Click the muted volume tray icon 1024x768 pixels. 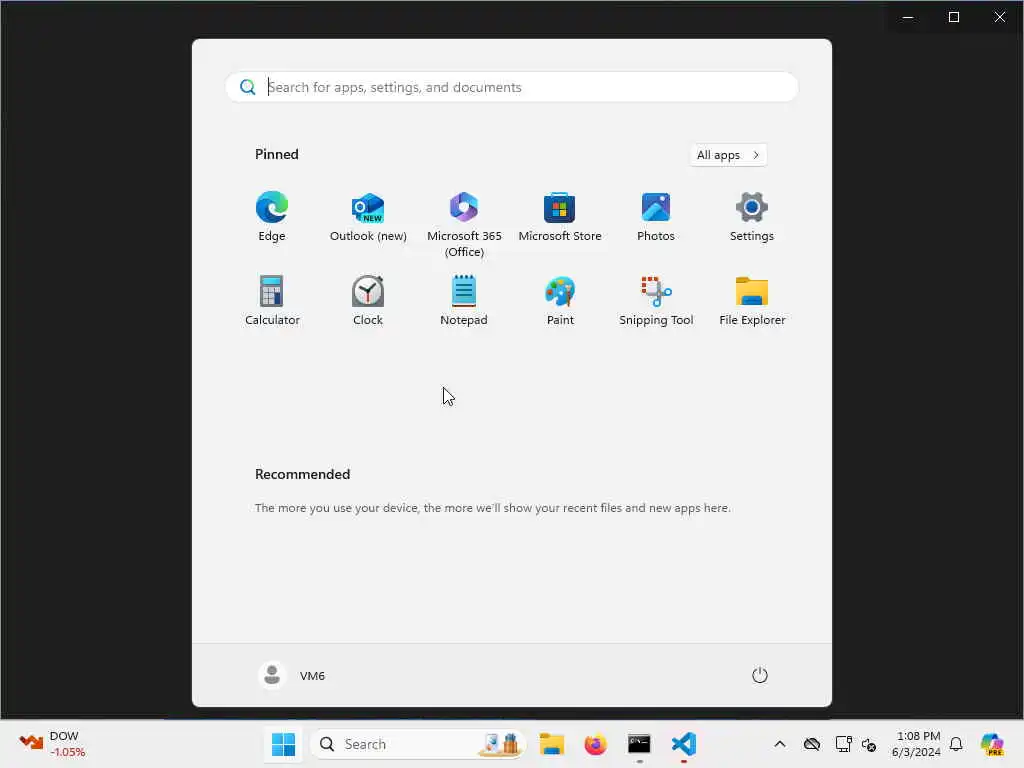869,744
